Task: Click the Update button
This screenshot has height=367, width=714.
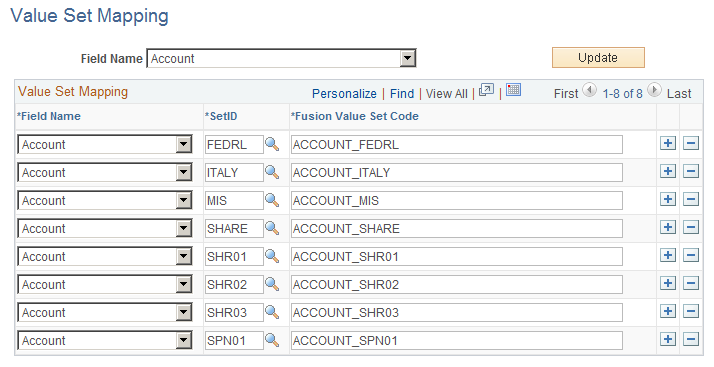Action: pos(598,57)
